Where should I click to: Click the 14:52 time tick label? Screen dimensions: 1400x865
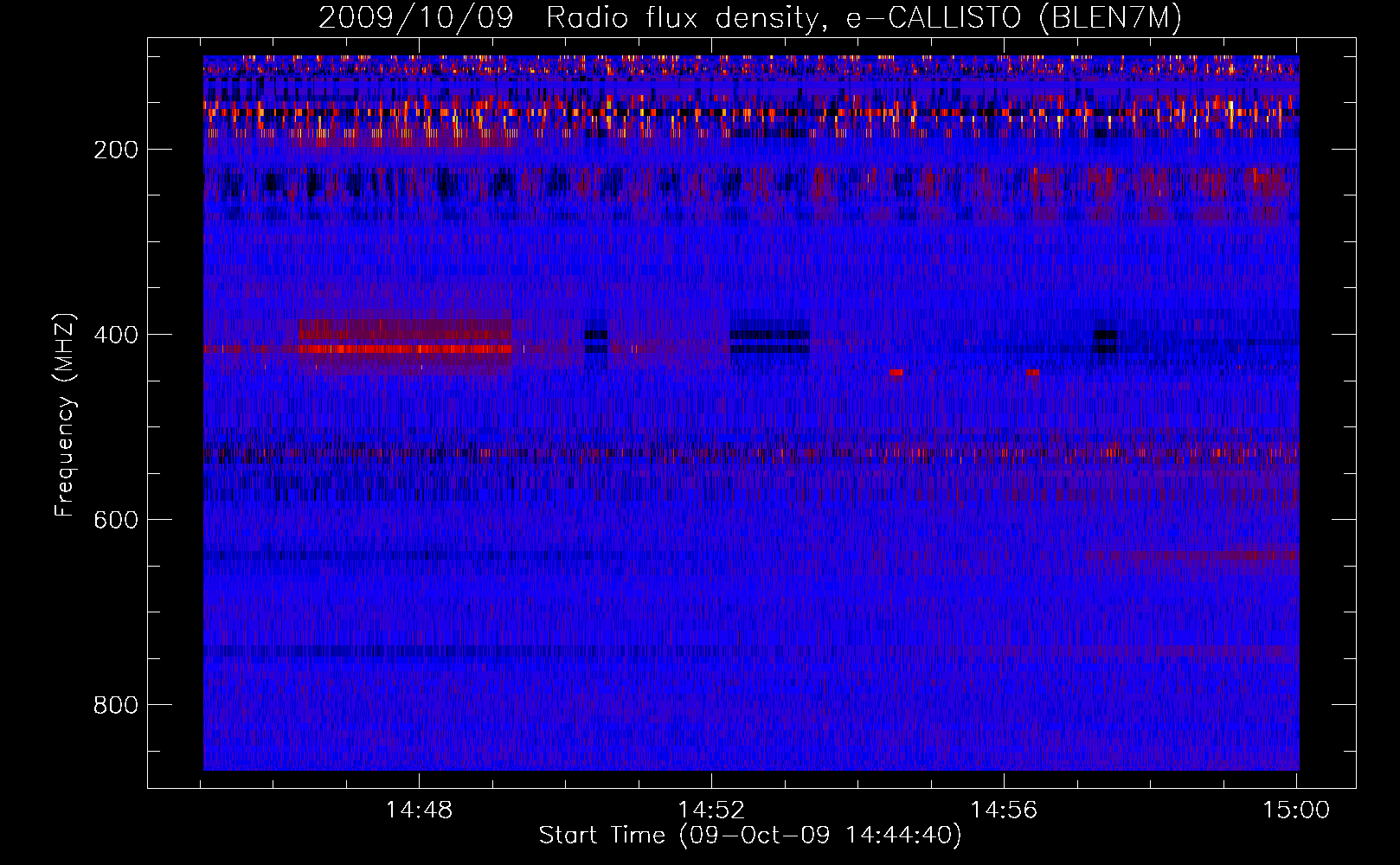coord(711,811)
